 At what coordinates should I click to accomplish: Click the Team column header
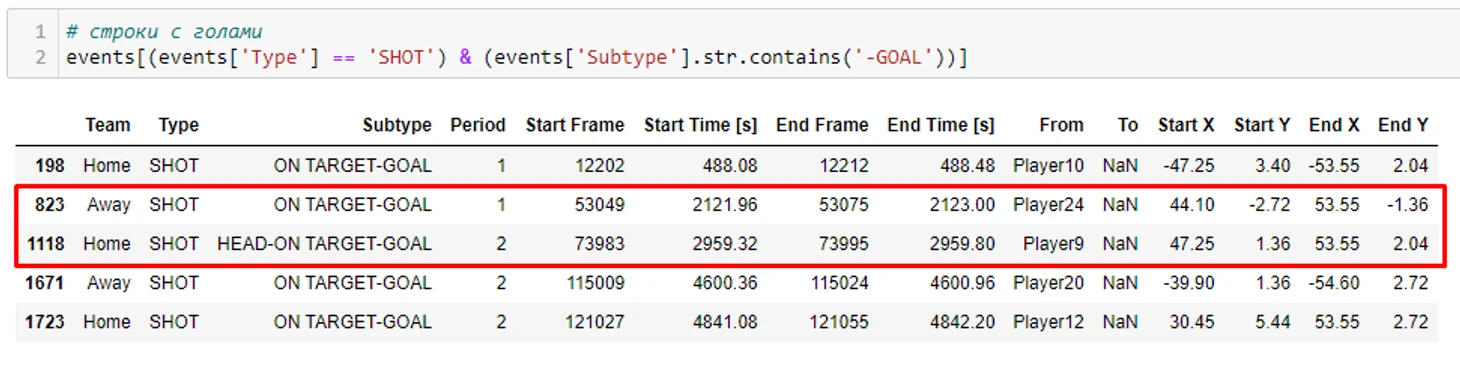pos(108,125)
